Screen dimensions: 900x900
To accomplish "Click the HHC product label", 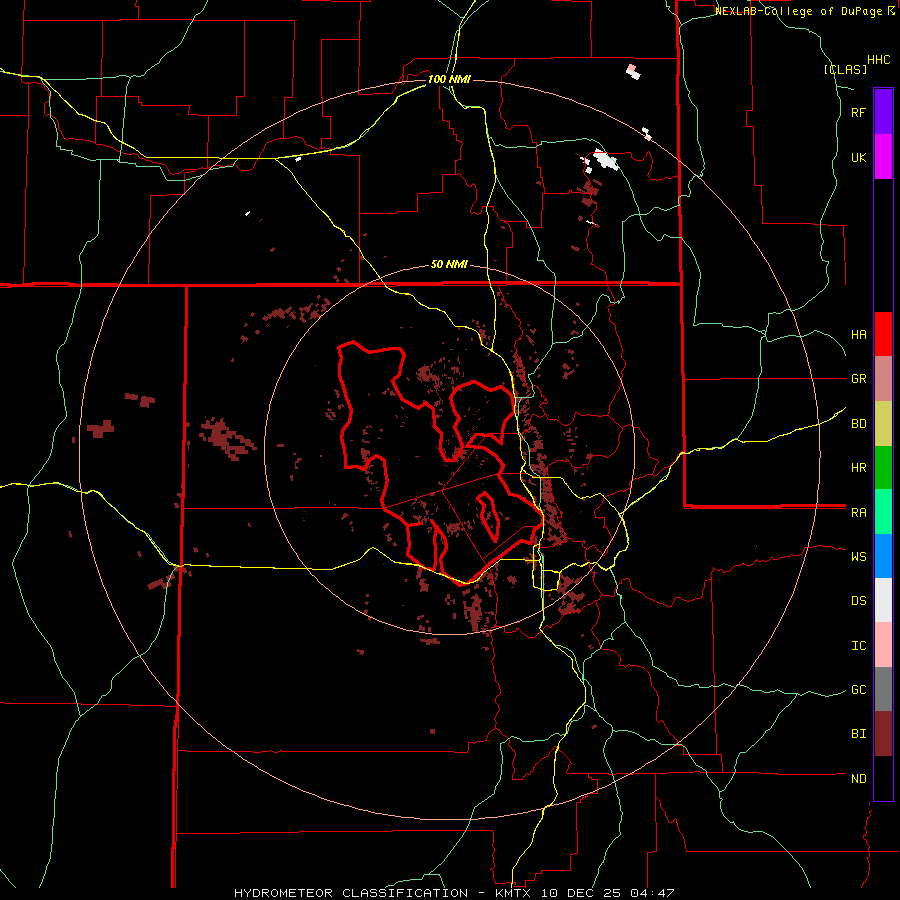I will pos(879,60).
